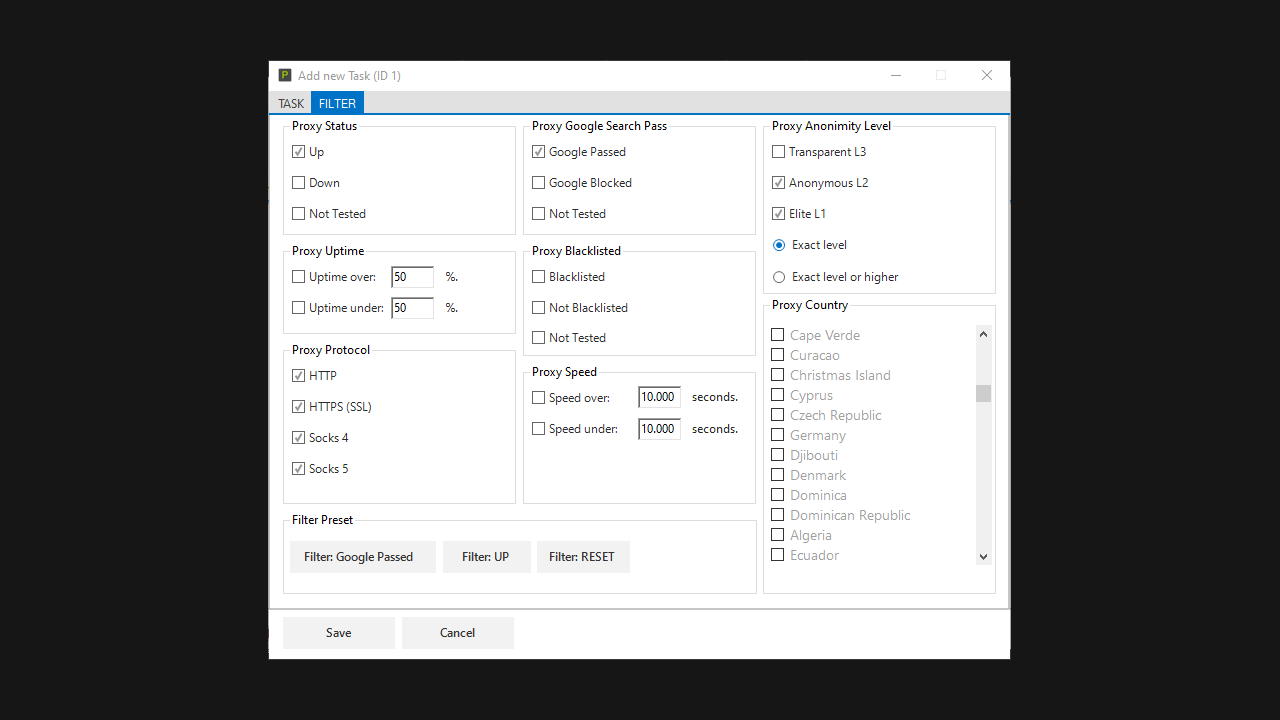Enable the "Uptime over" filter
The image size is (1280, 720).
tap(298, 277)
